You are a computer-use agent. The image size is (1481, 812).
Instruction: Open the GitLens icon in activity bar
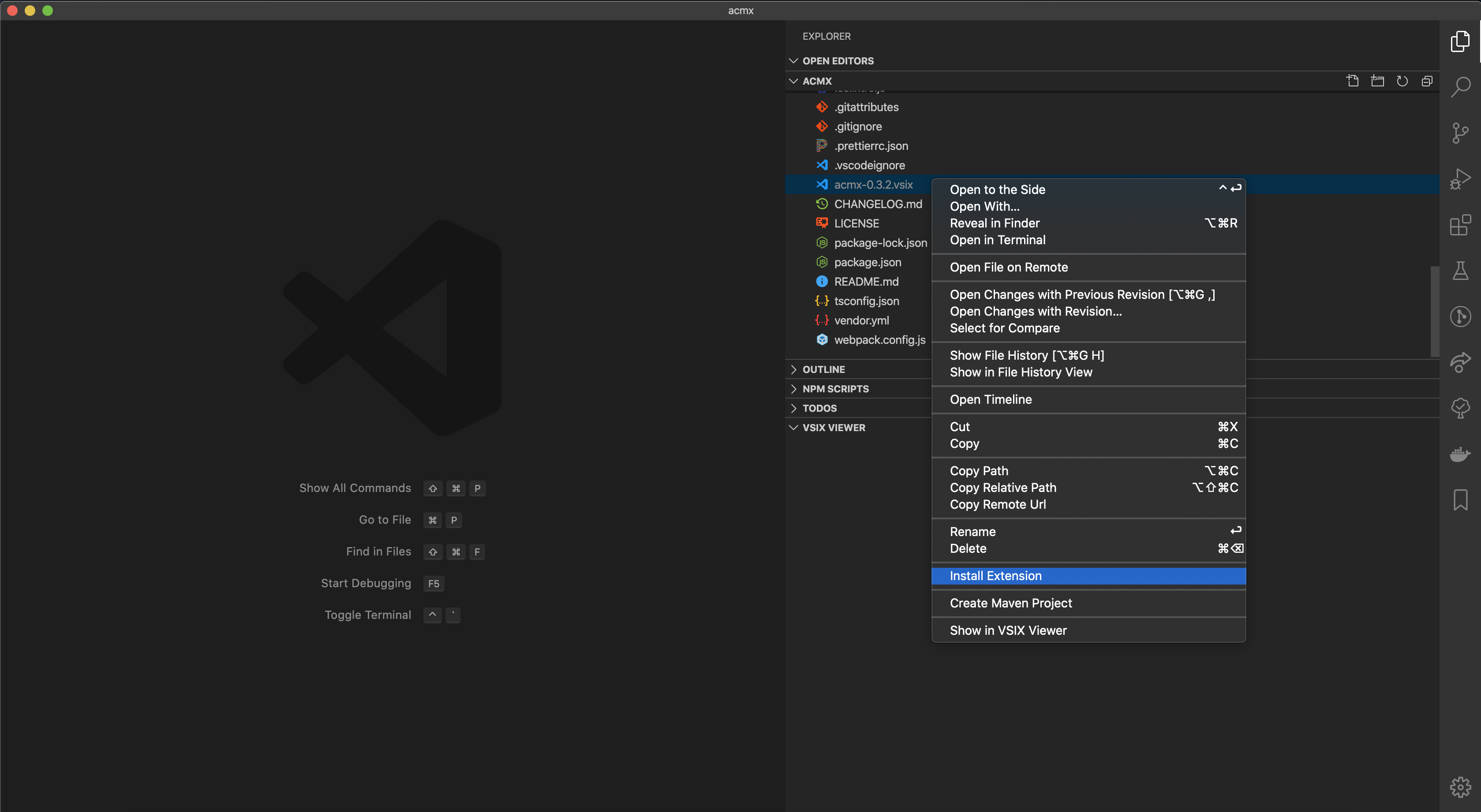pos(1460,316)
